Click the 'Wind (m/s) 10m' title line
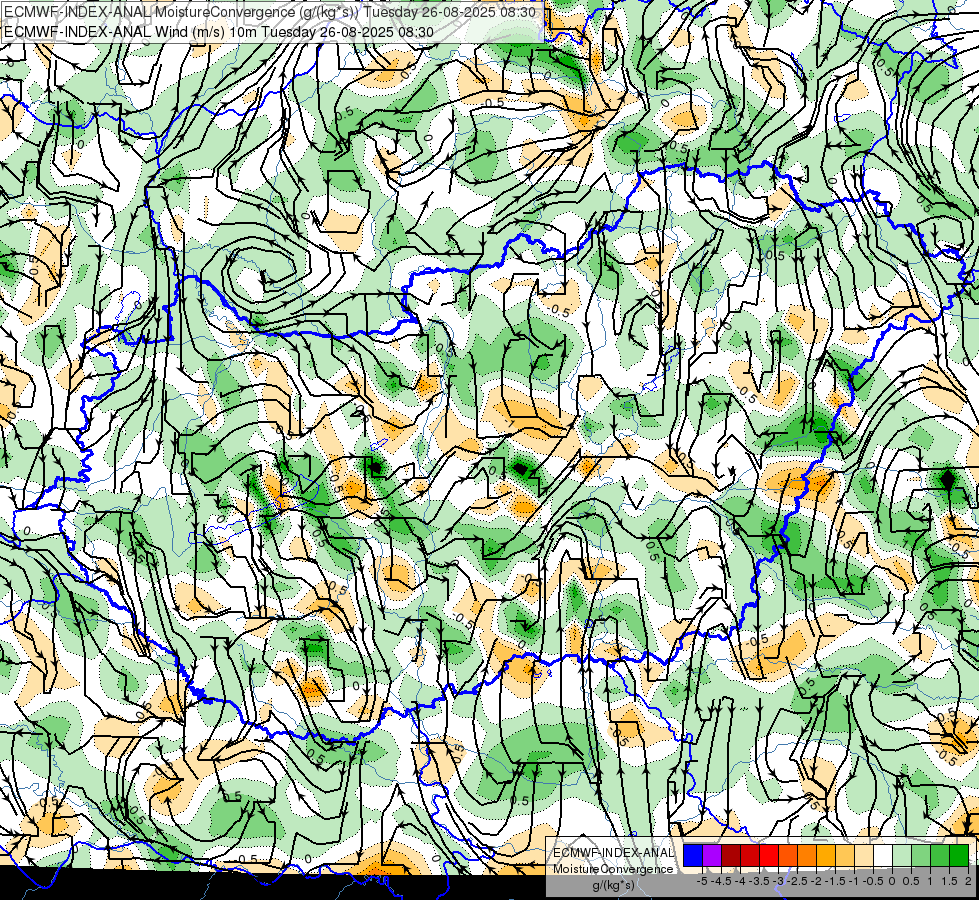Image resolution: width=979 pixels, height=900 pixels. 219,32
